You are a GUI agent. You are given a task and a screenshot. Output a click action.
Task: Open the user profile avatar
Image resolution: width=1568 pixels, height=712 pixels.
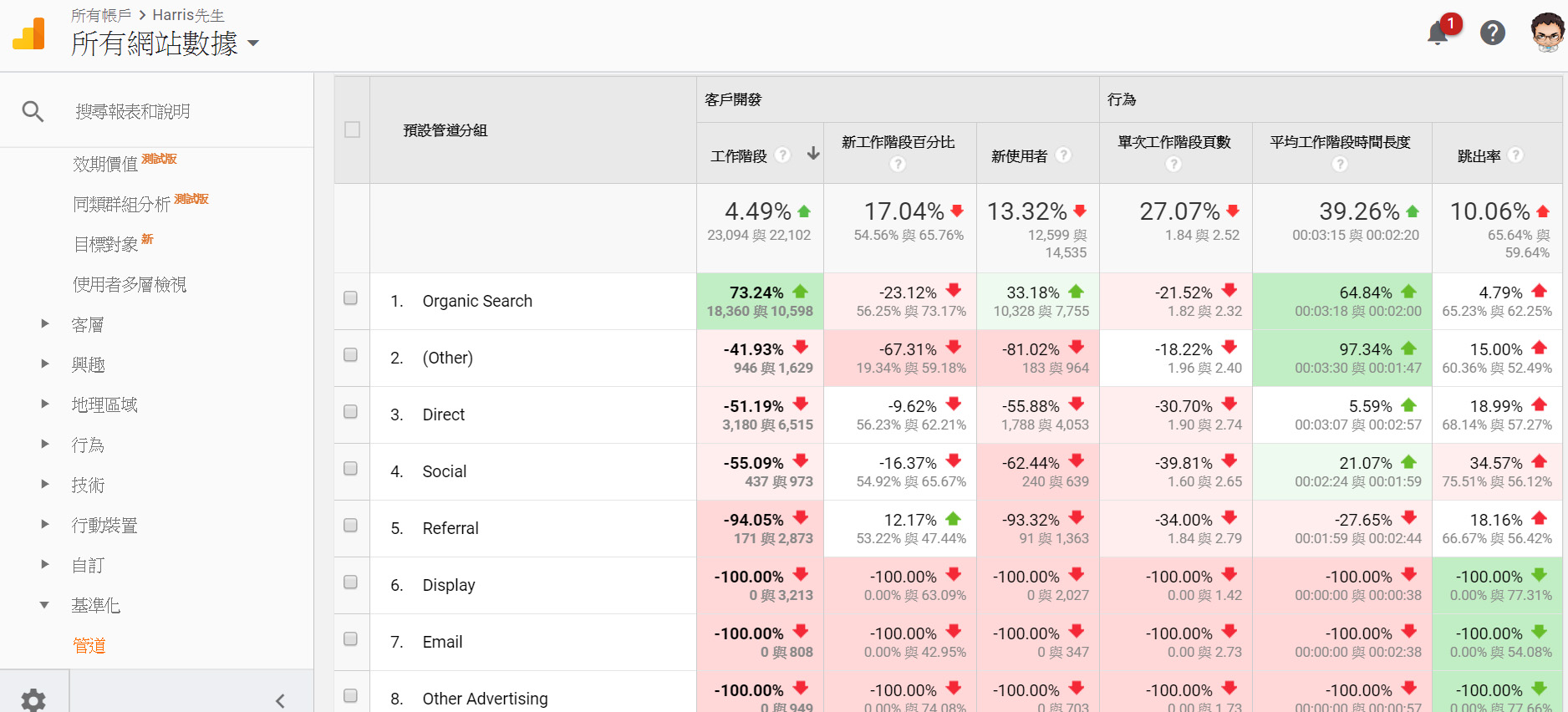[1547, 33]
